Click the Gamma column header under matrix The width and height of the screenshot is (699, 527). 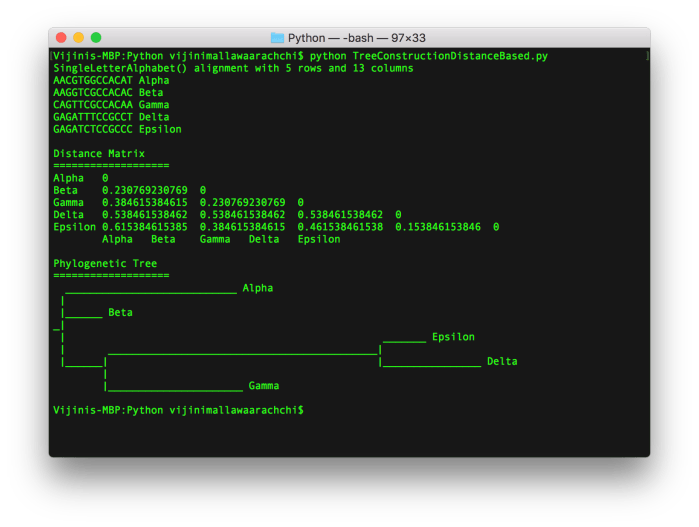215,239
